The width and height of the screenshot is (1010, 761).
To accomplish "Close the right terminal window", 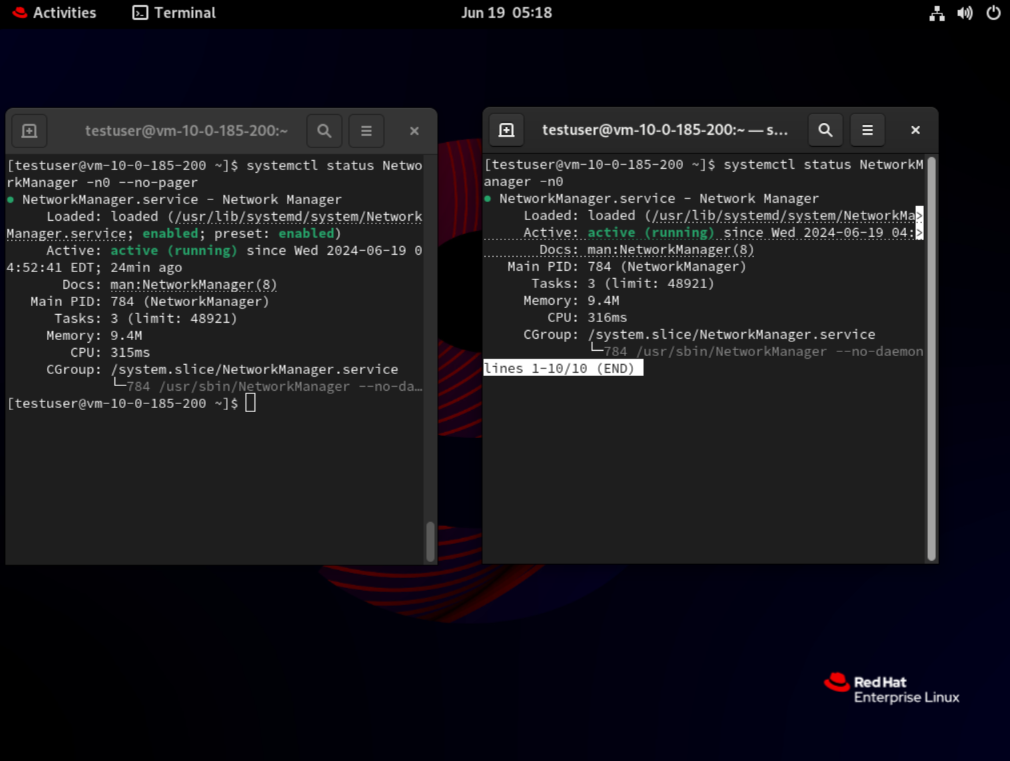I will 915,130.
